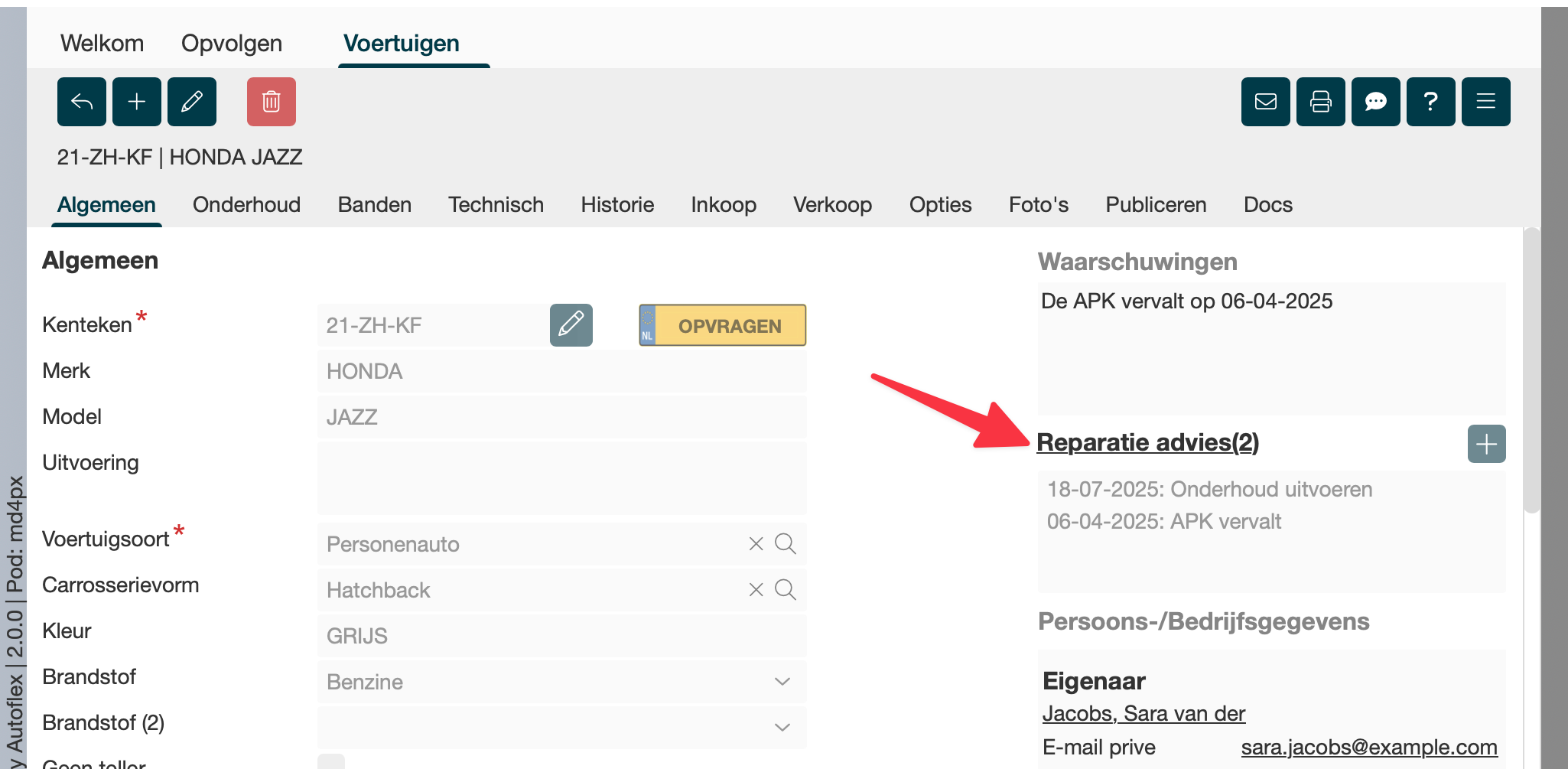The image size is (1568, 769).
Task: Click the pencil edit toolbar button
Action: (192, 102)
